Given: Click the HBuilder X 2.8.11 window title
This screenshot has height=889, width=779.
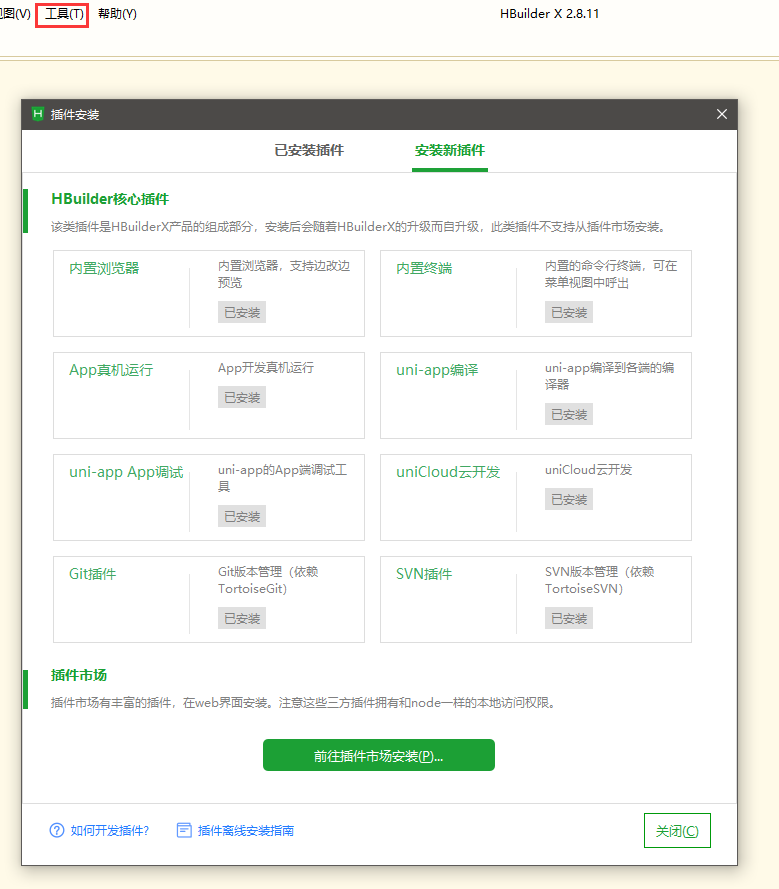Looking at the screenshot, I should [x=549, y=14].
